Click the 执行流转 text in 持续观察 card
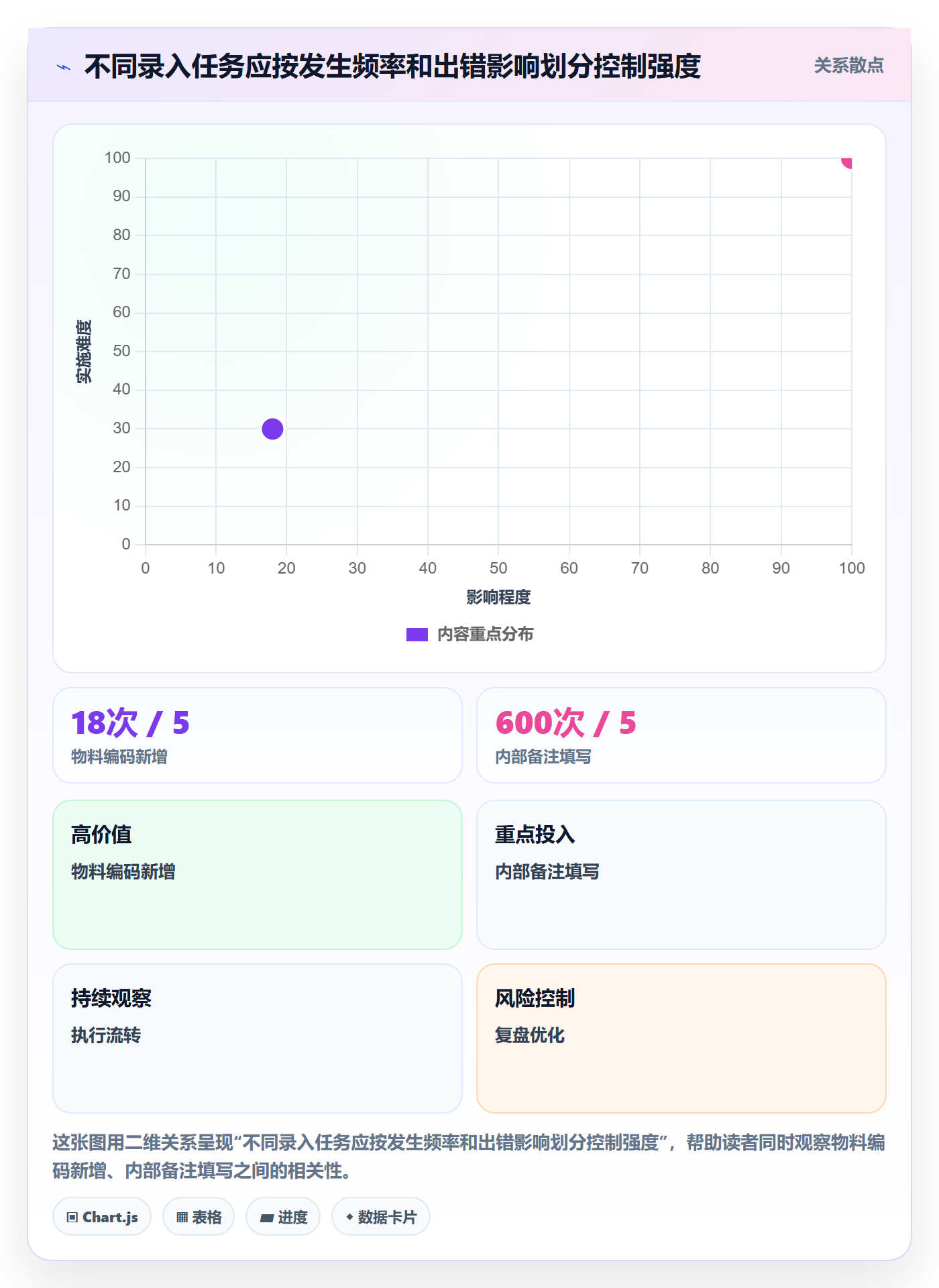939x1288 pixels. click(106, 1035)
